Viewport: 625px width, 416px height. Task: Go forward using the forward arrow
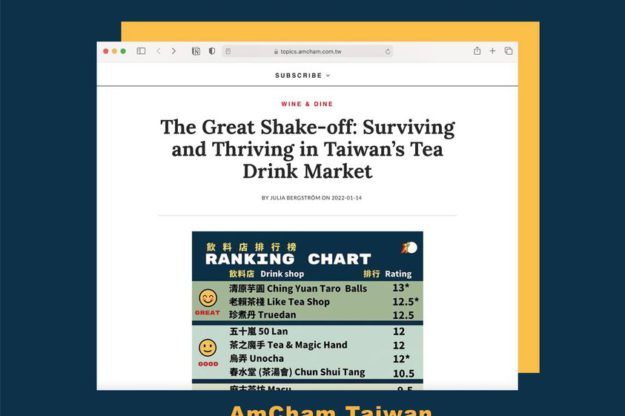173,51
